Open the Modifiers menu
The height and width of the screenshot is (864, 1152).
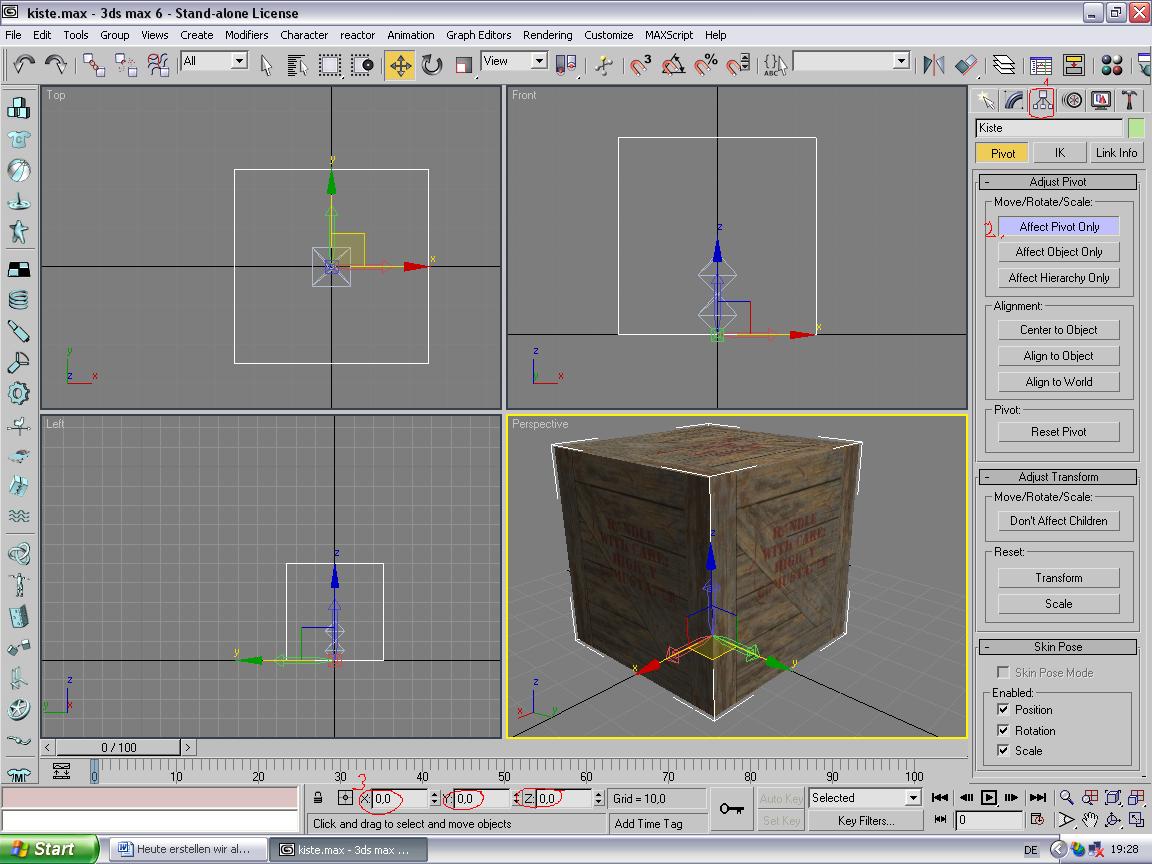click(247, 35)
